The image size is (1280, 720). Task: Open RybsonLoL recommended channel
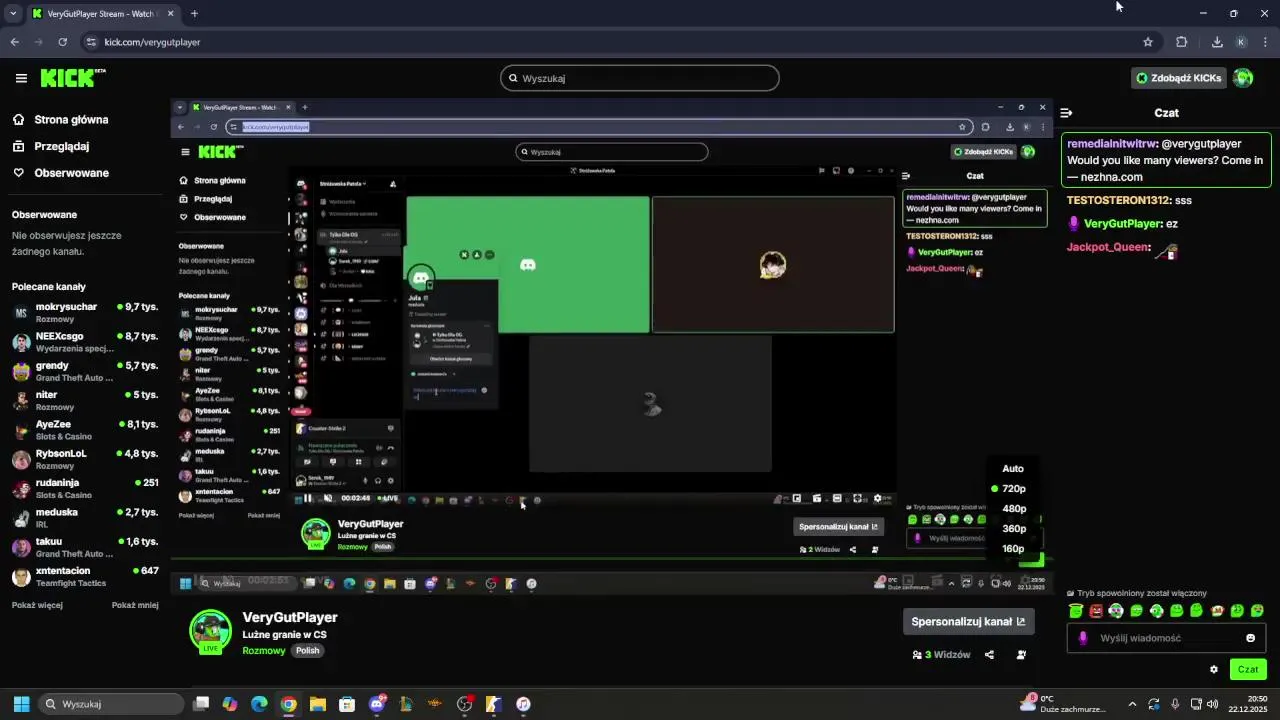pyautogui.click(x=85, y=460)
